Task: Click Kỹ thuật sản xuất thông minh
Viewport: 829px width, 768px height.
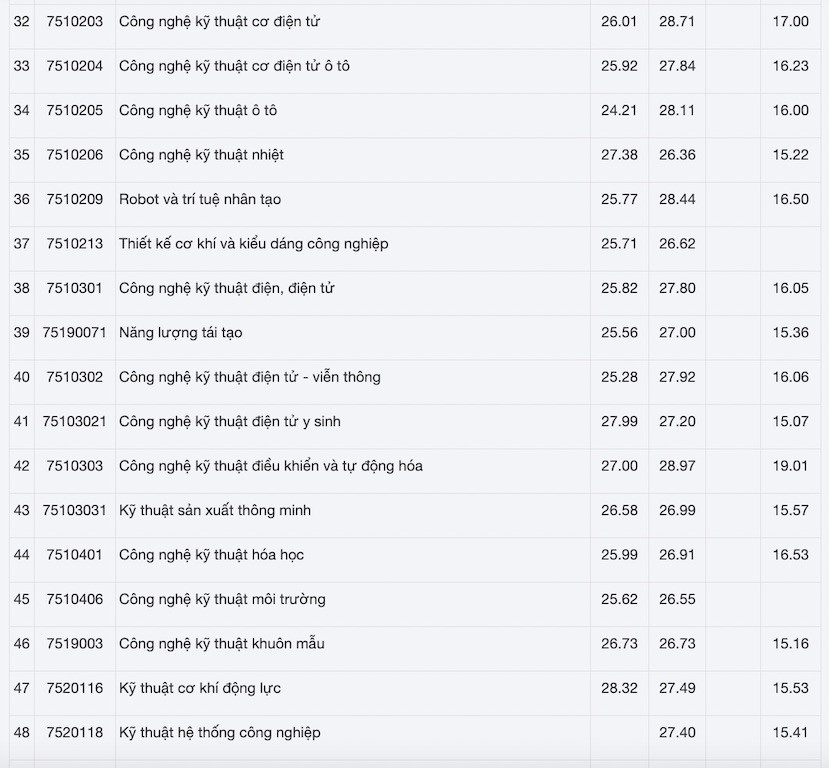Action: [x=215, y=510]
